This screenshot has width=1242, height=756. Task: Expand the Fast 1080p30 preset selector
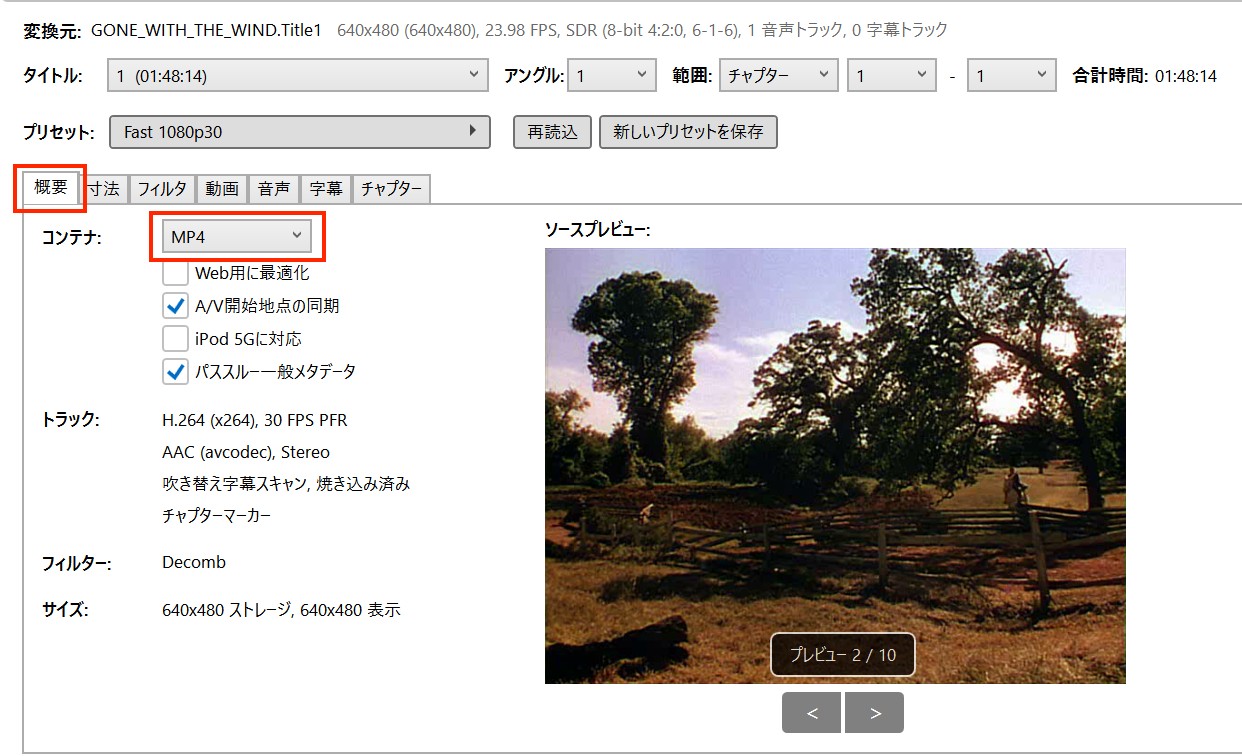(x=299, y=132)
